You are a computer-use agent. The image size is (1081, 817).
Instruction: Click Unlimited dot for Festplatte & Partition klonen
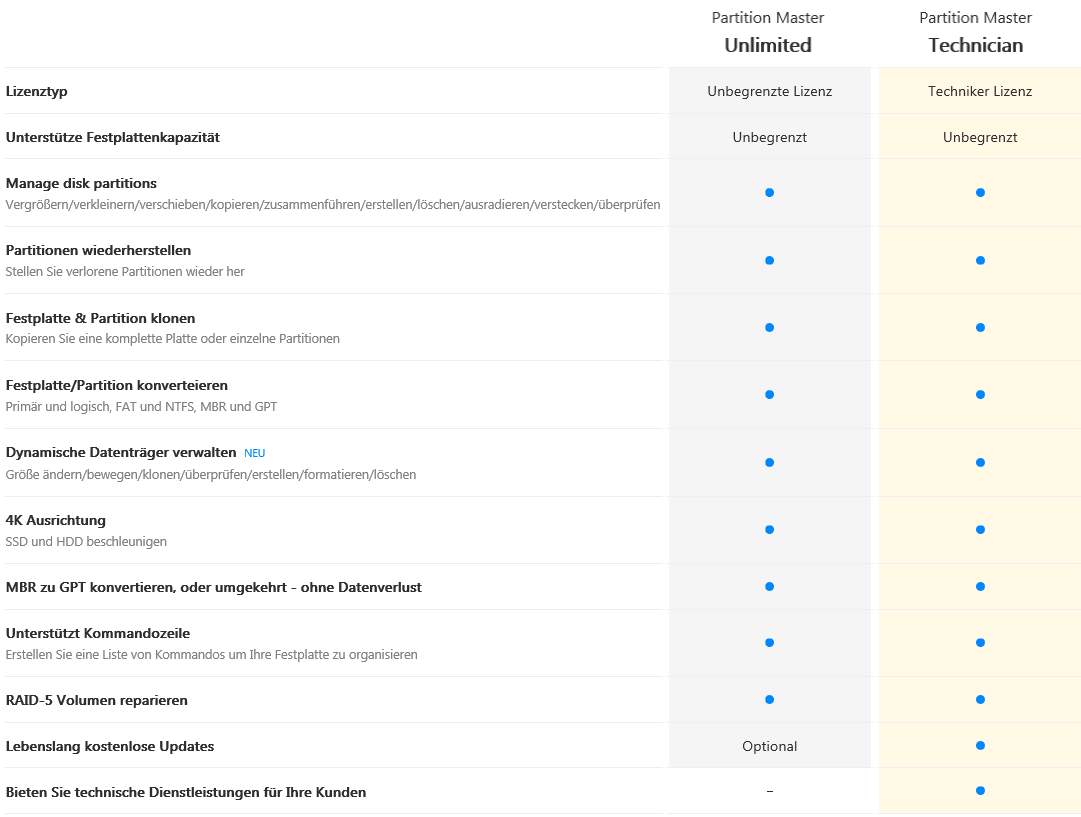769,327
